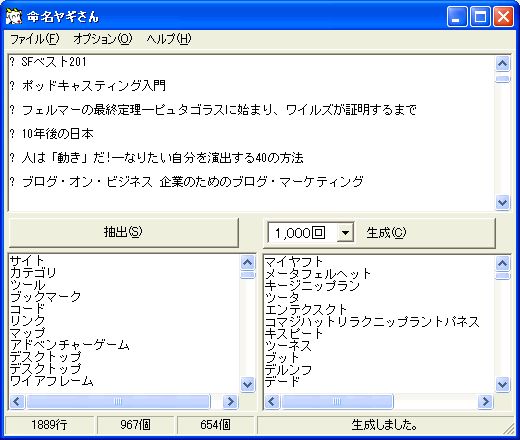Open the オプション(O) menu
520x440 pixels.
(103, 39)
